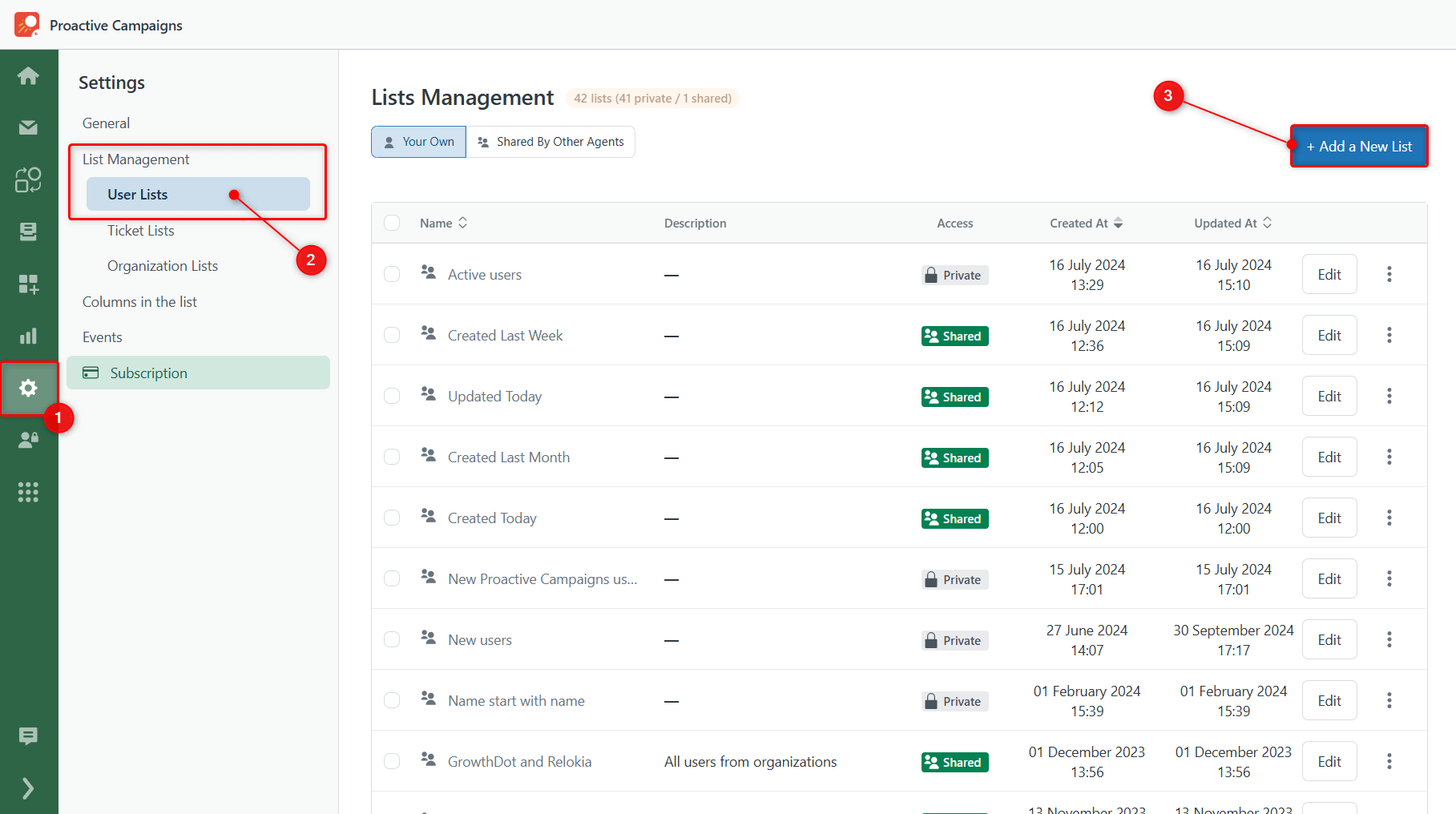The height and width of the screenshot is (814, 1456).
Task: Switch to Shared By Other Agents tab
Action: click(x=551, y=142)
